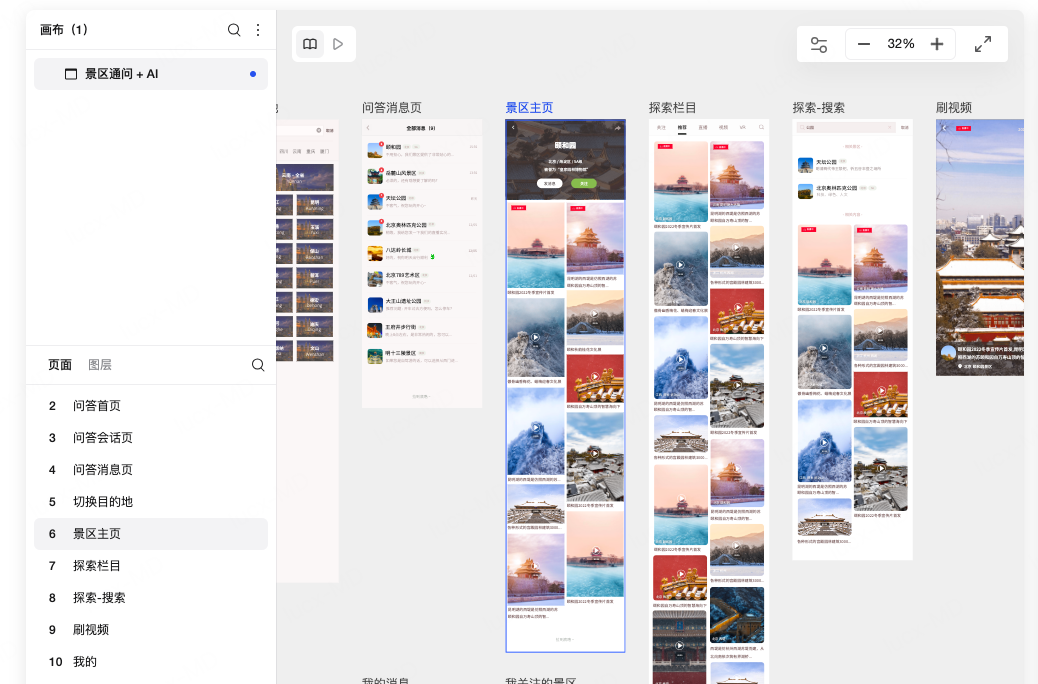The image size is (1038, 684).
Task: Click the 画布（1）panel title
Action: (64, 30)
